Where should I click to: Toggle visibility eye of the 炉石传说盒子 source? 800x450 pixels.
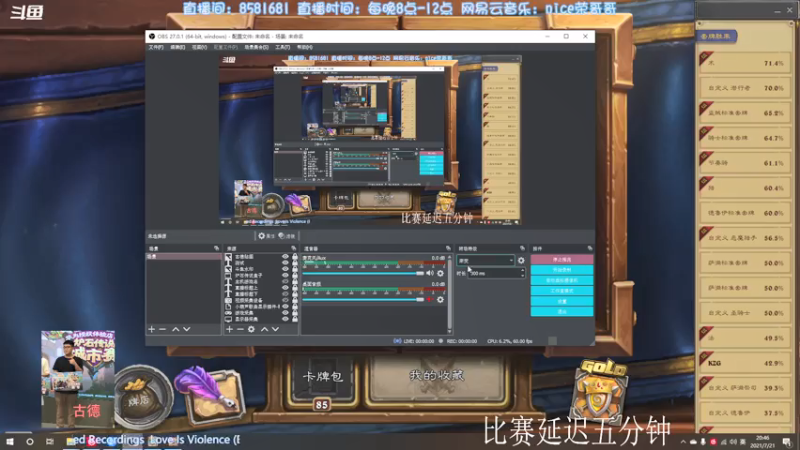285,275
